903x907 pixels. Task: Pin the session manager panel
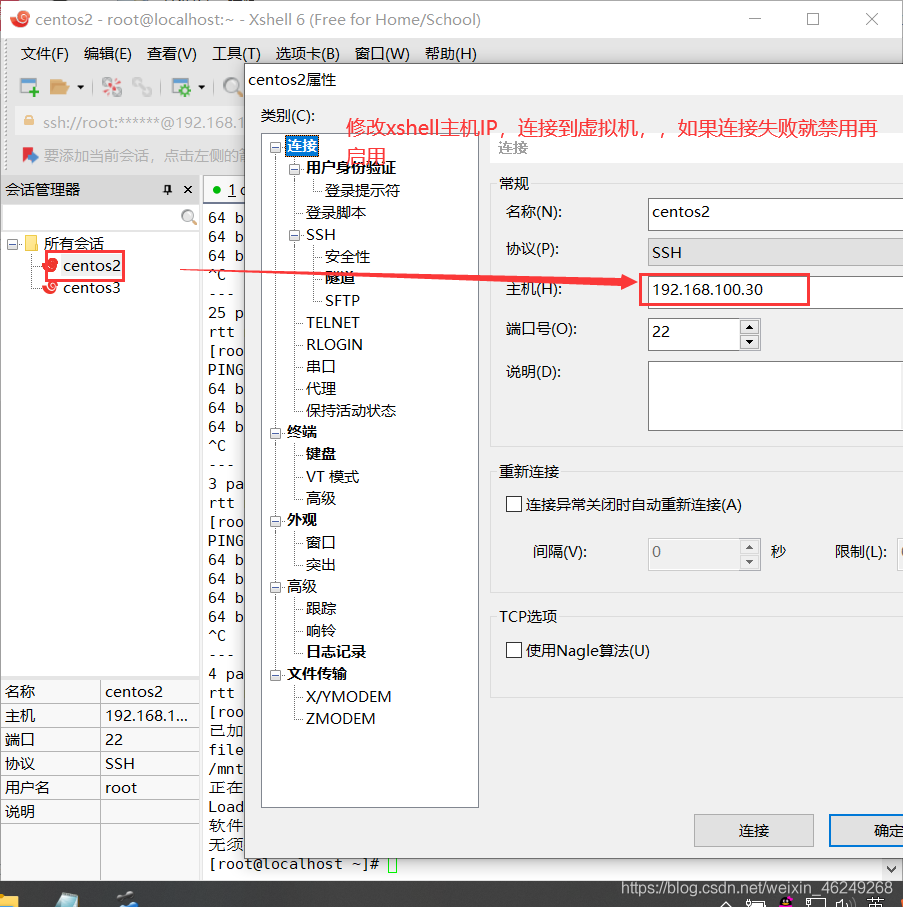click(x=168, y=189)
